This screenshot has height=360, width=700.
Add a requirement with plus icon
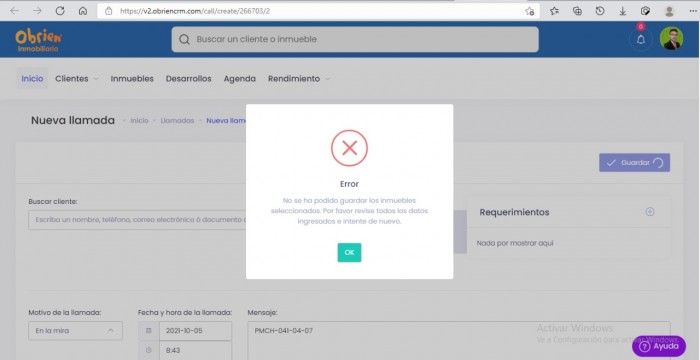click(x=650, y=212)
